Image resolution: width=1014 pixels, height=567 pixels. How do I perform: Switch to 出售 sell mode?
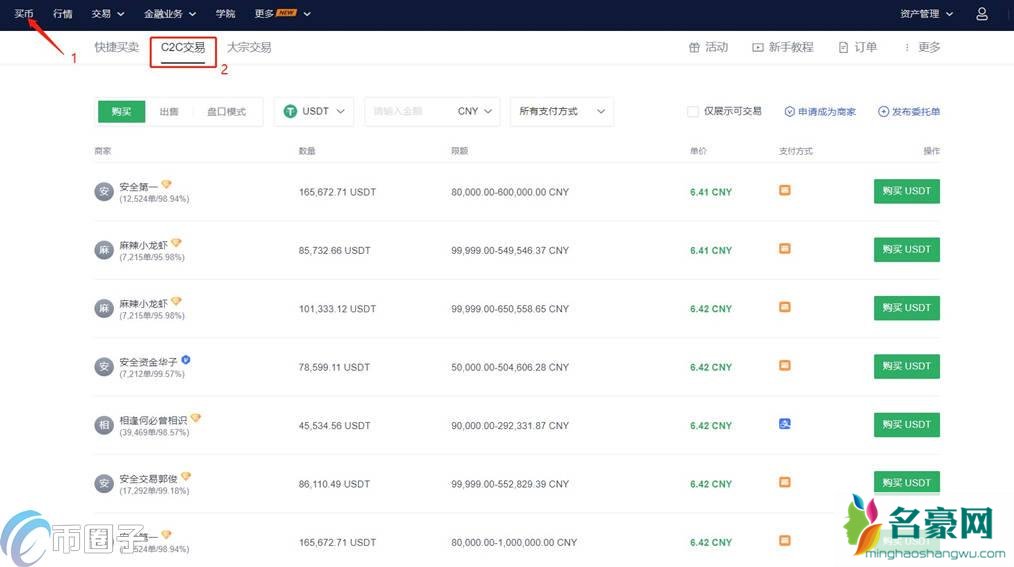pos(169,112)
